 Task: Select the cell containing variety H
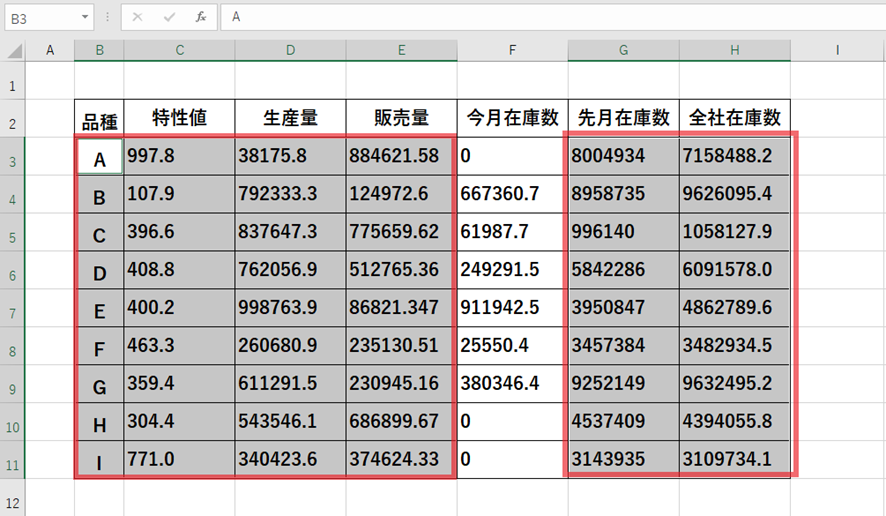pos(99,422)
